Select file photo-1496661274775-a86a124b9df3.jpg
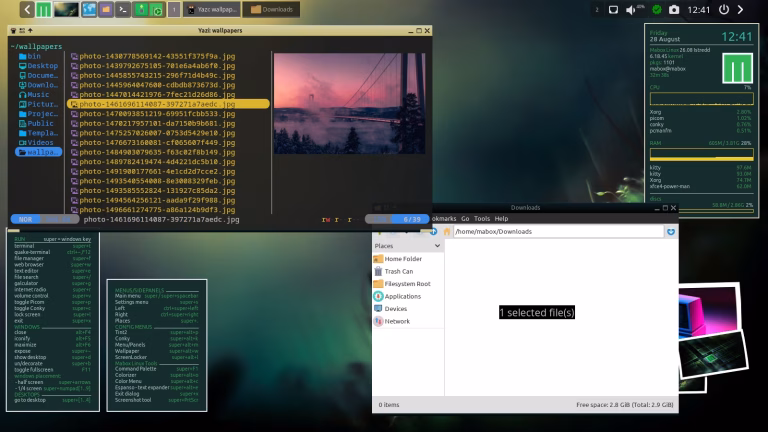768x432 pixels. (153, 210)
